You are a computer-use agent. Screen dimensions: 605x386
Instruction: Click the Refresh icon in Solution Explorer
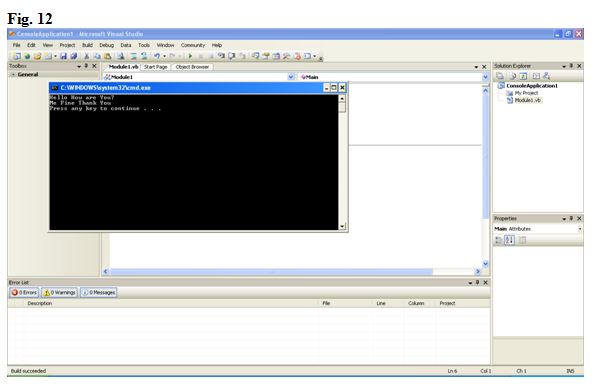[523, 76]
